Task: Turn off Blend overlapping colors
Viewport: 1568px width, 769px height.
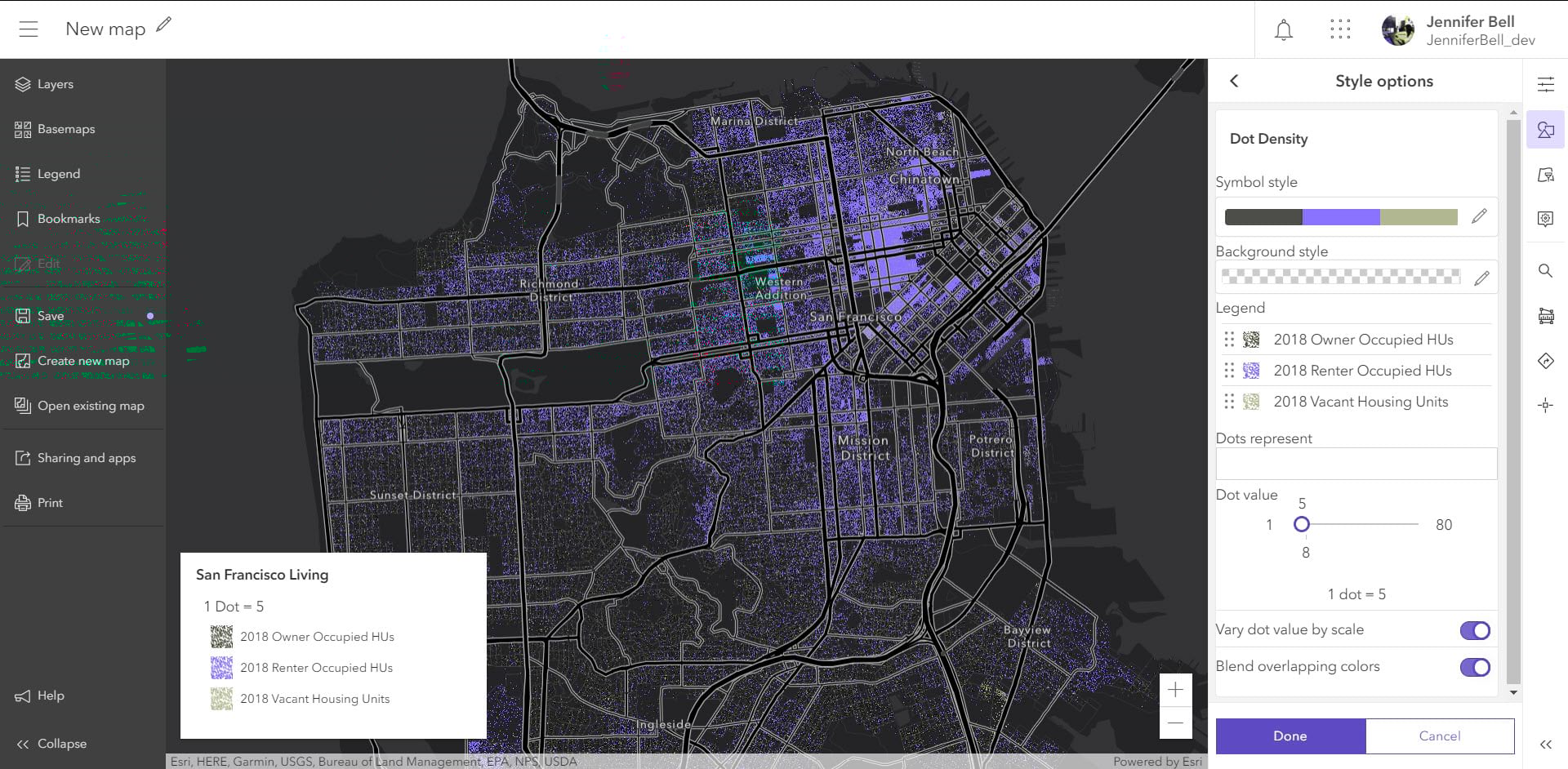Action: (x=1475, y=667)
